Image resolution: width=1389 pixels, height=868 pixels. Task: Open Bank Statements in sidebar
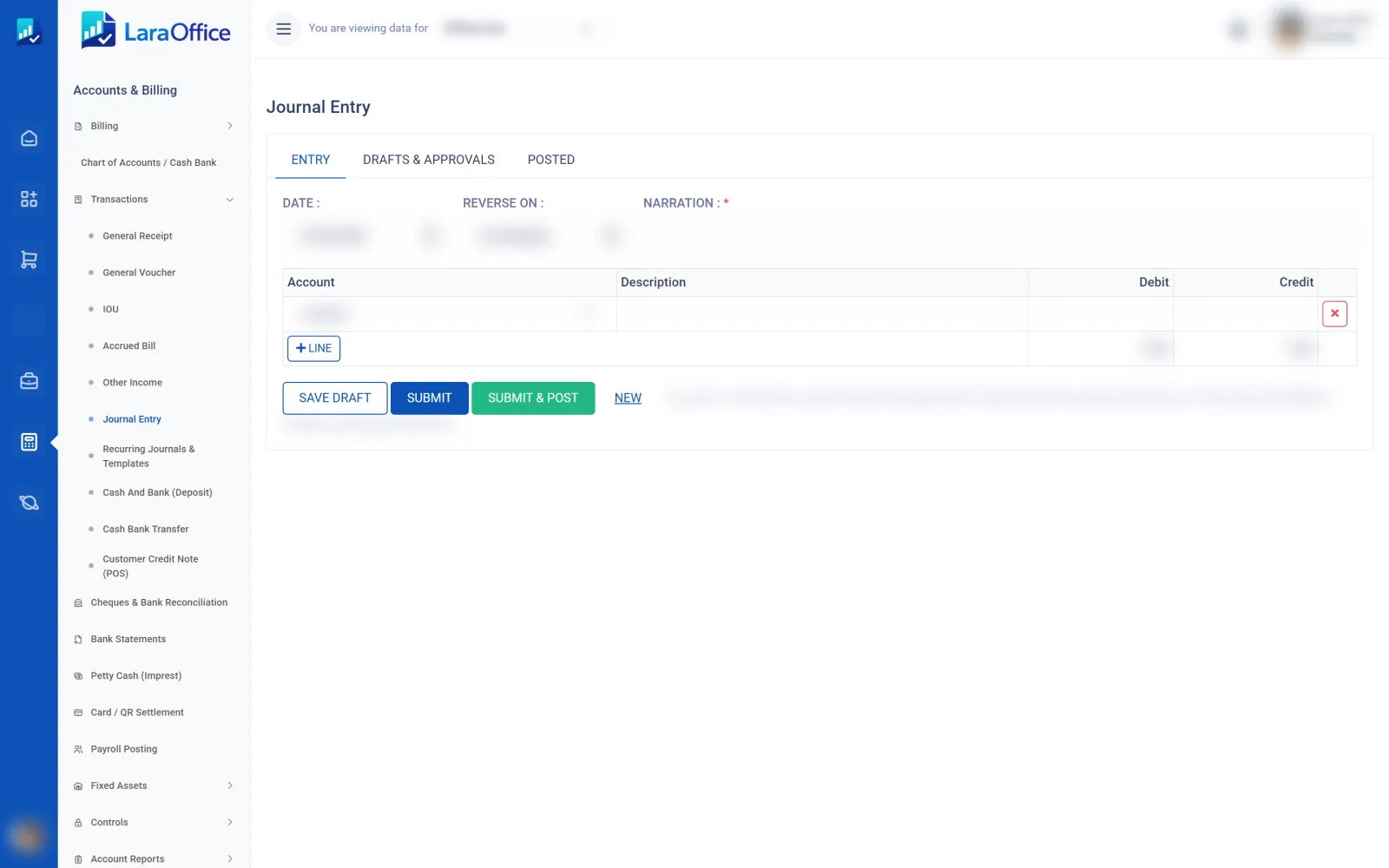[128, 639]
